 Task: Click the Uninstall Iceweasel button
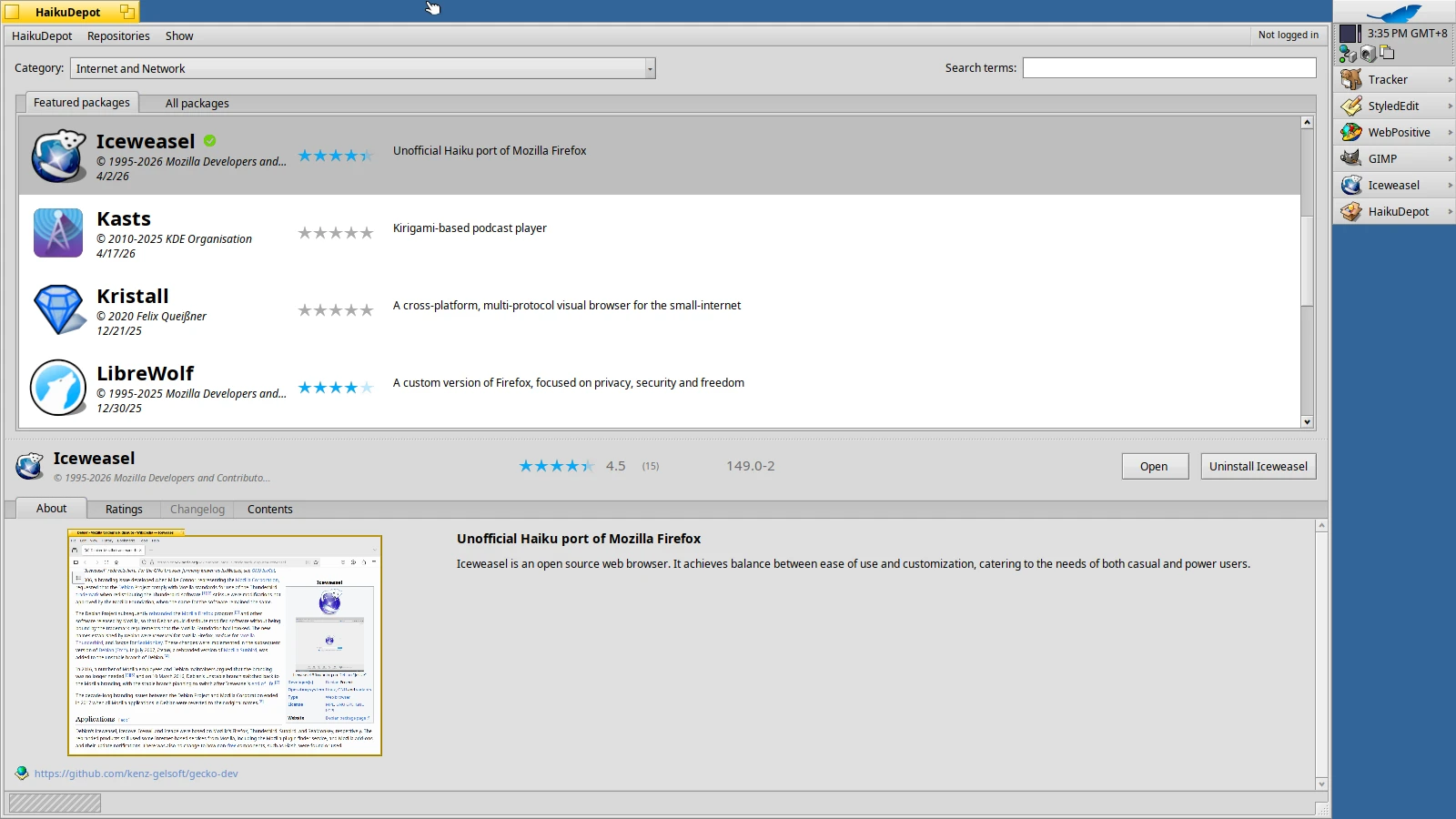(x=1258, y=465)
